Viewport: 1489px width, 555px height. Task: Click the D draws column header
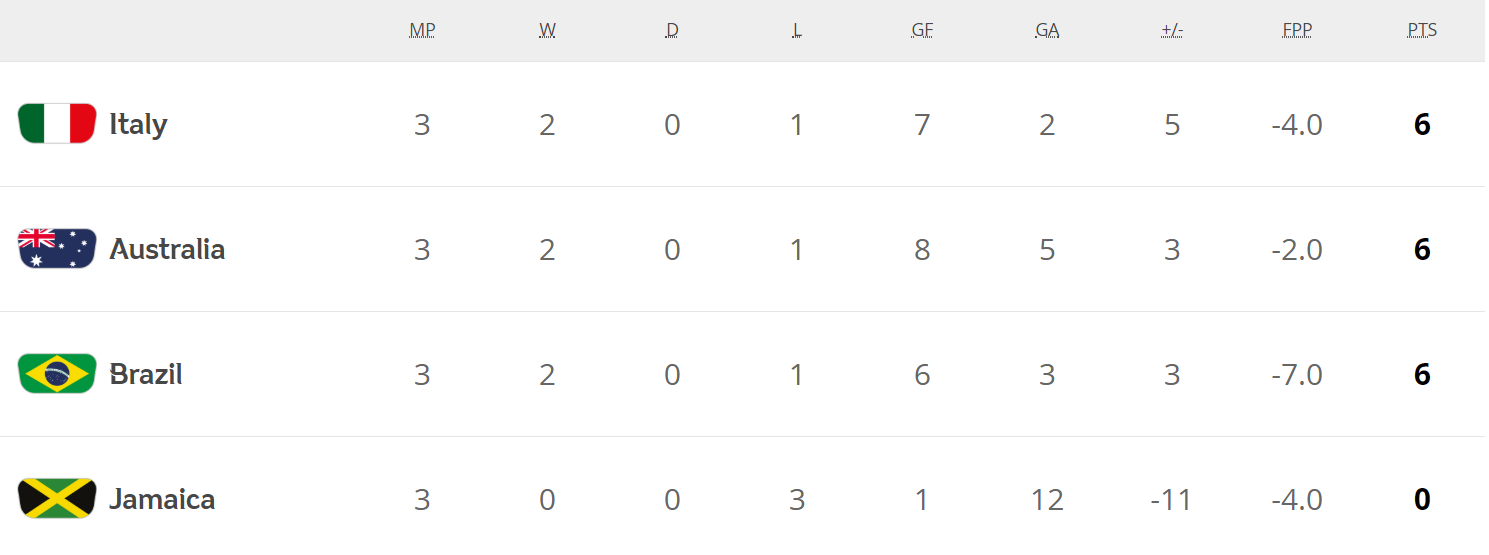[672, 30]
